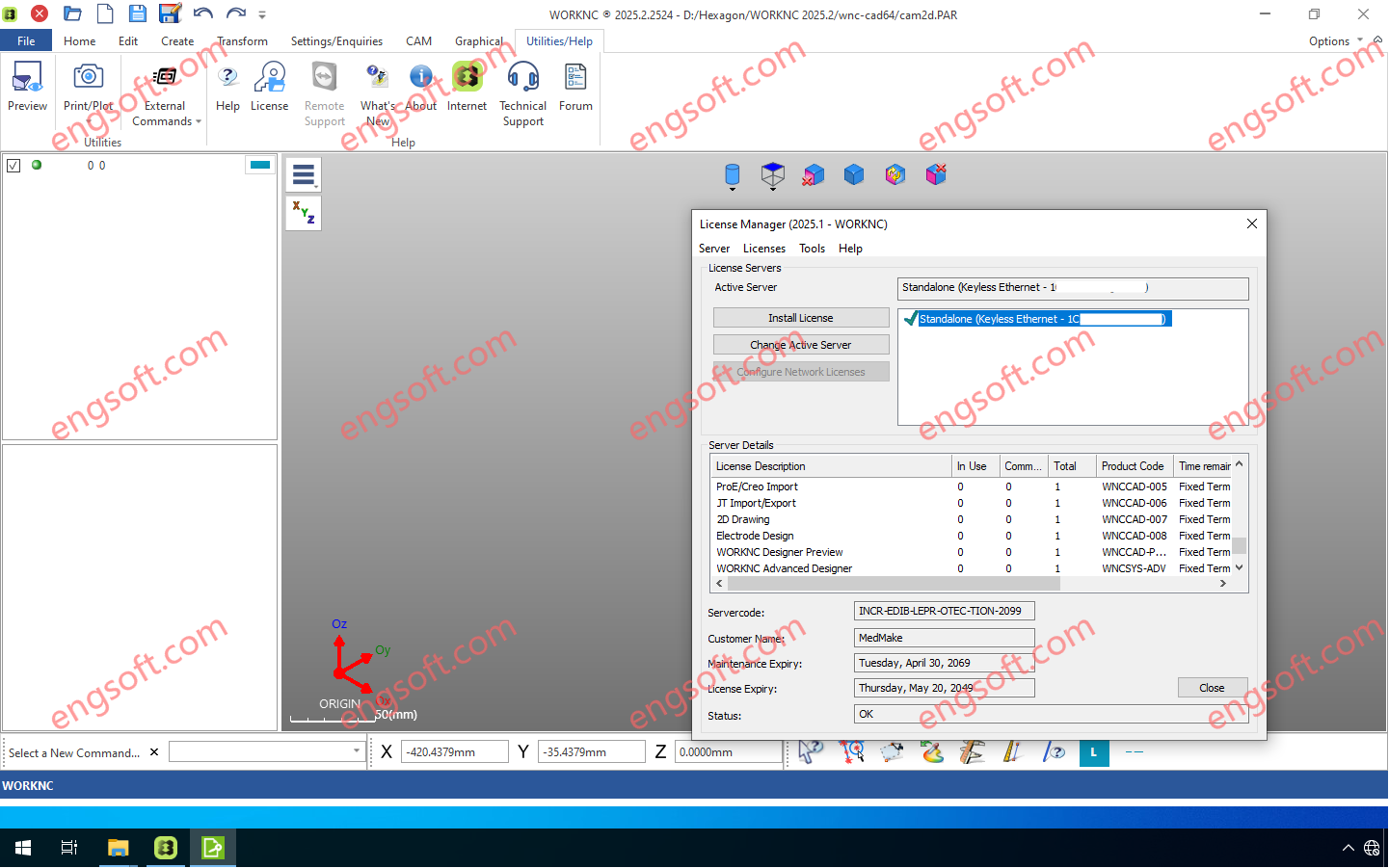Click the Preview icon in Utilities ribbon
The height and width of the screenshot is (868, 1389).
pyautogui.click(x=27, y=78)
